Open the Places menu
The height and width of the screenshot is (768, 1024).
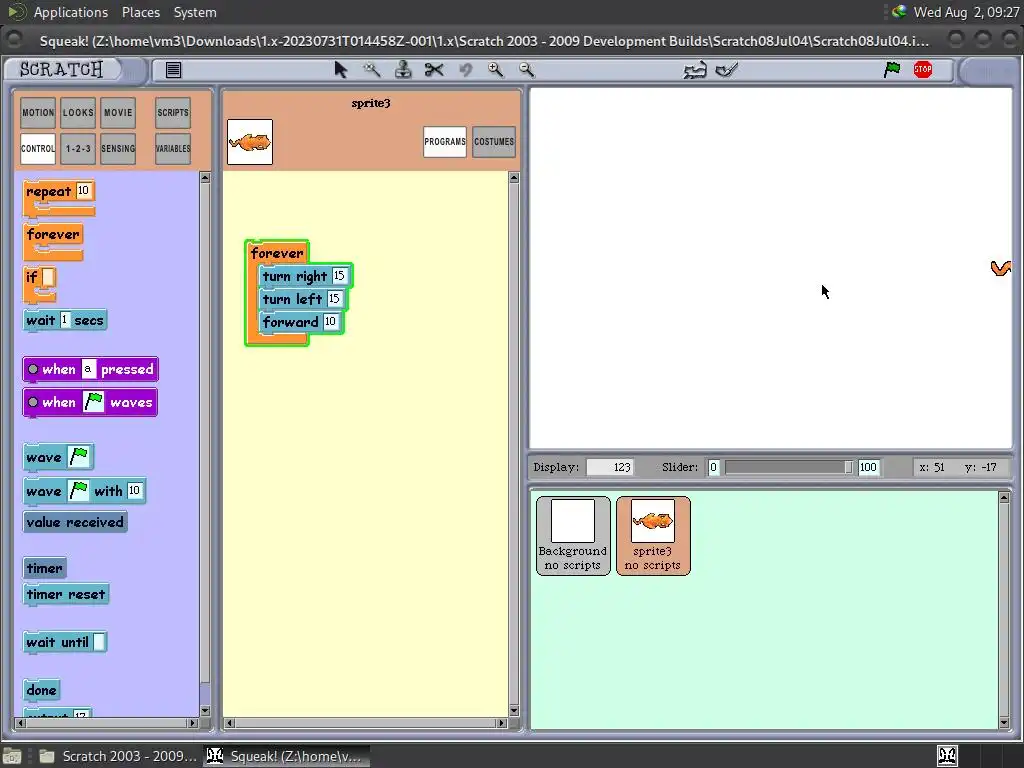pyautogui.click(x=140, y=12)
